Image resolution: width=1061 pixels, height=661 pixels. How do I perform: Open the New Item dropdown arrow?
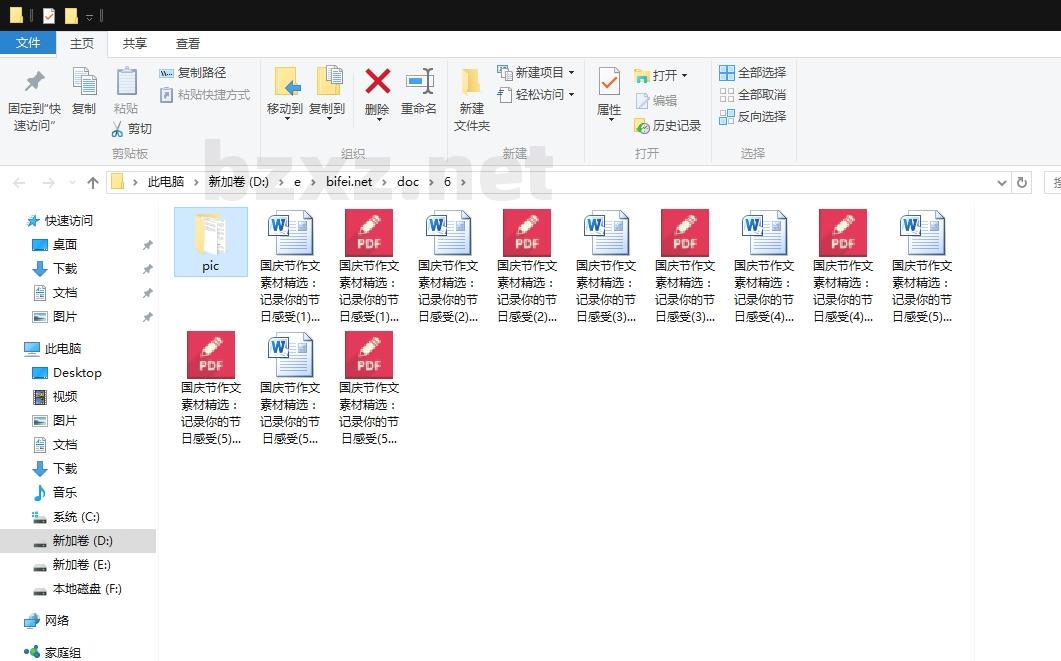(571, 73)
